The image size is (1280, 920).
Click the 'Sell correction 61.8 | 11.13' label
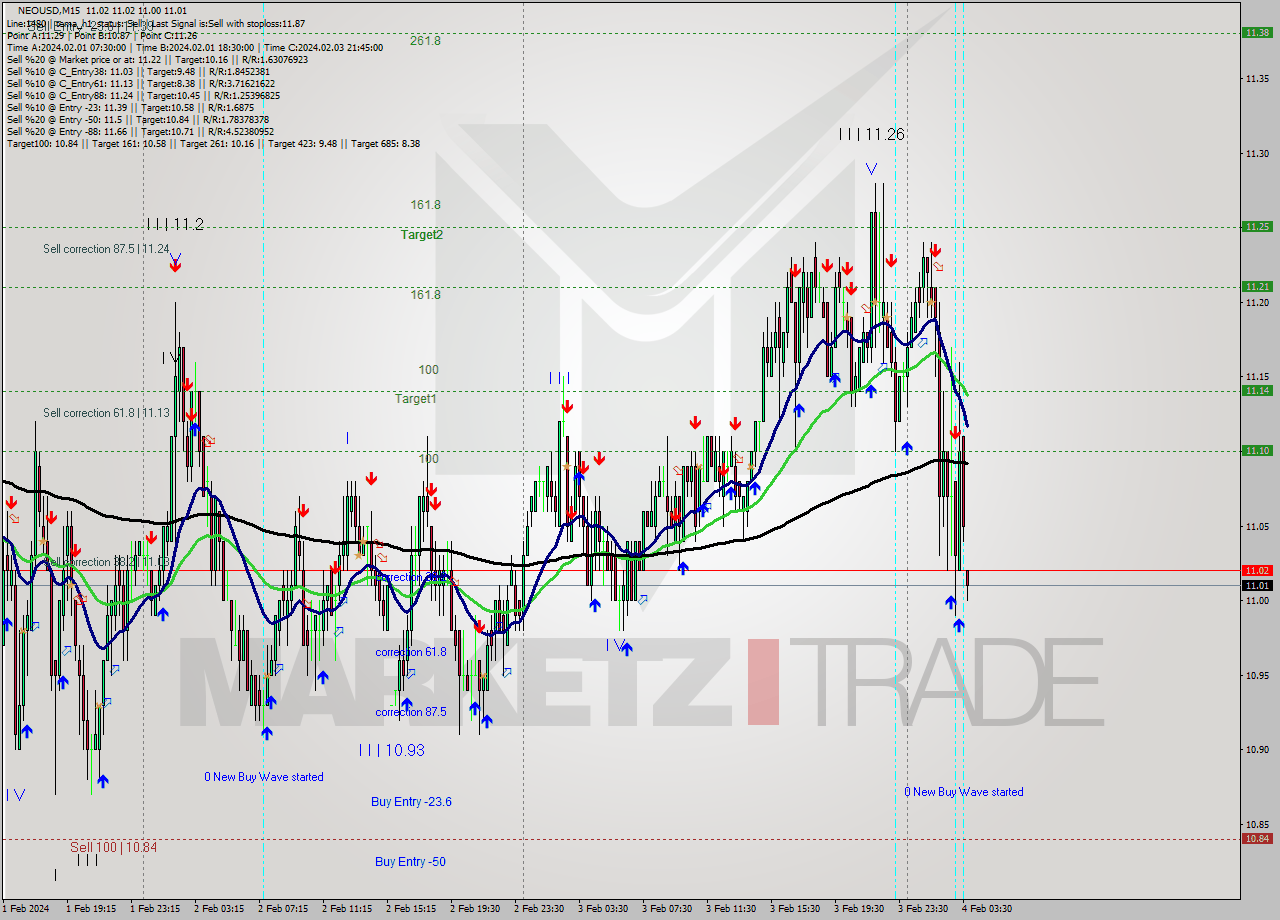(106, 412)
